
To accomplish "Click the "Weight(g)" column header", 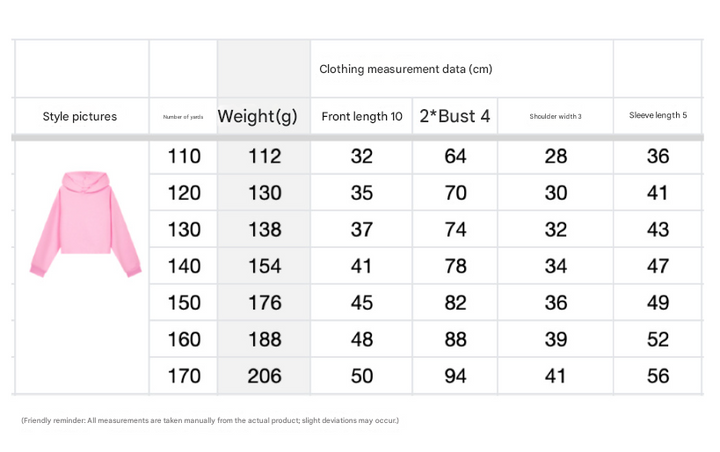I will pyautogui.click(x=258, y=116).
